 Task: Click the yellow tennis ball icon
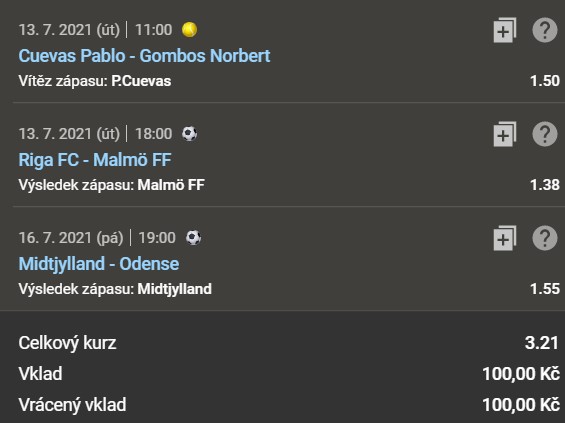pos(190,30)
